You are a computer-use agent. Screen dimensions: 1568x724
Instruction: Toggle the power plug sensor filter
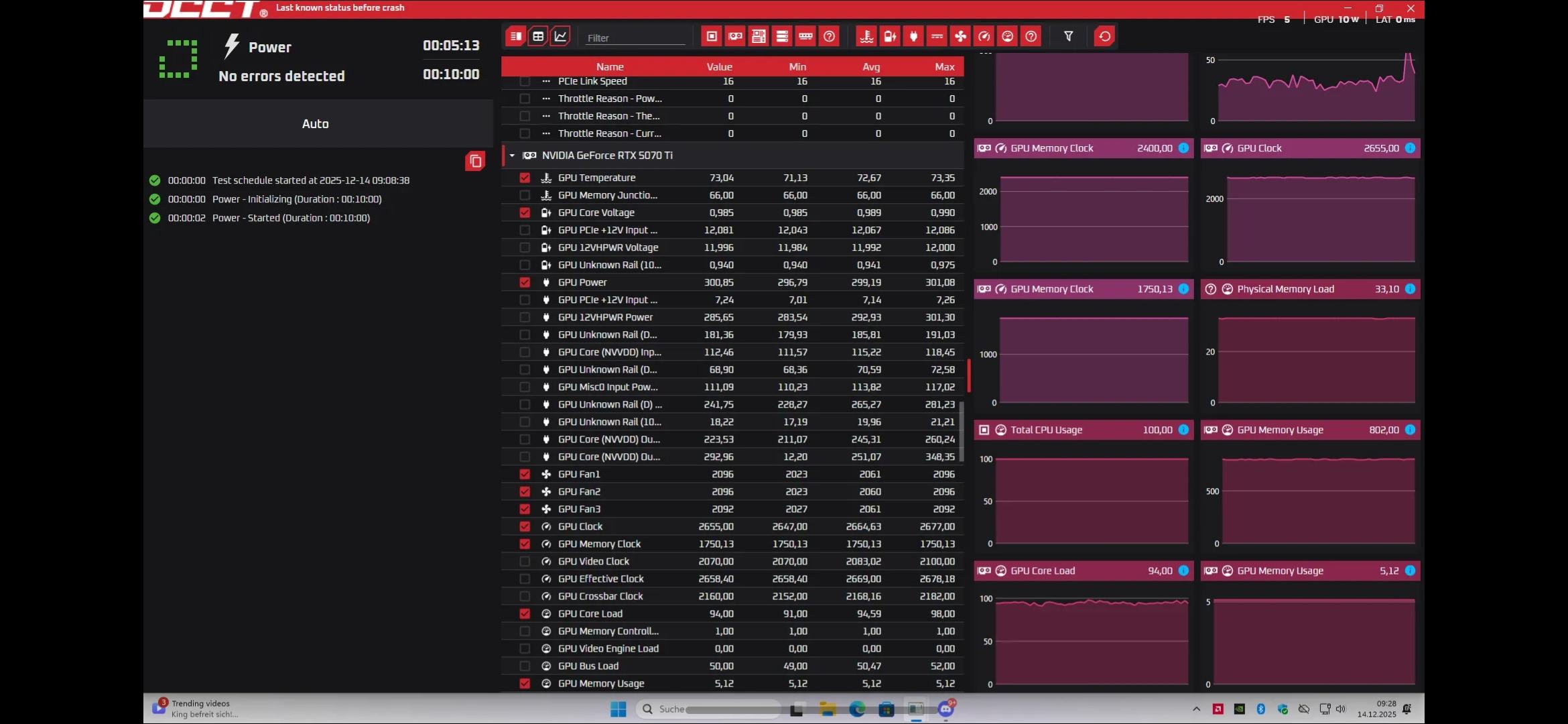tap(913, 36)
